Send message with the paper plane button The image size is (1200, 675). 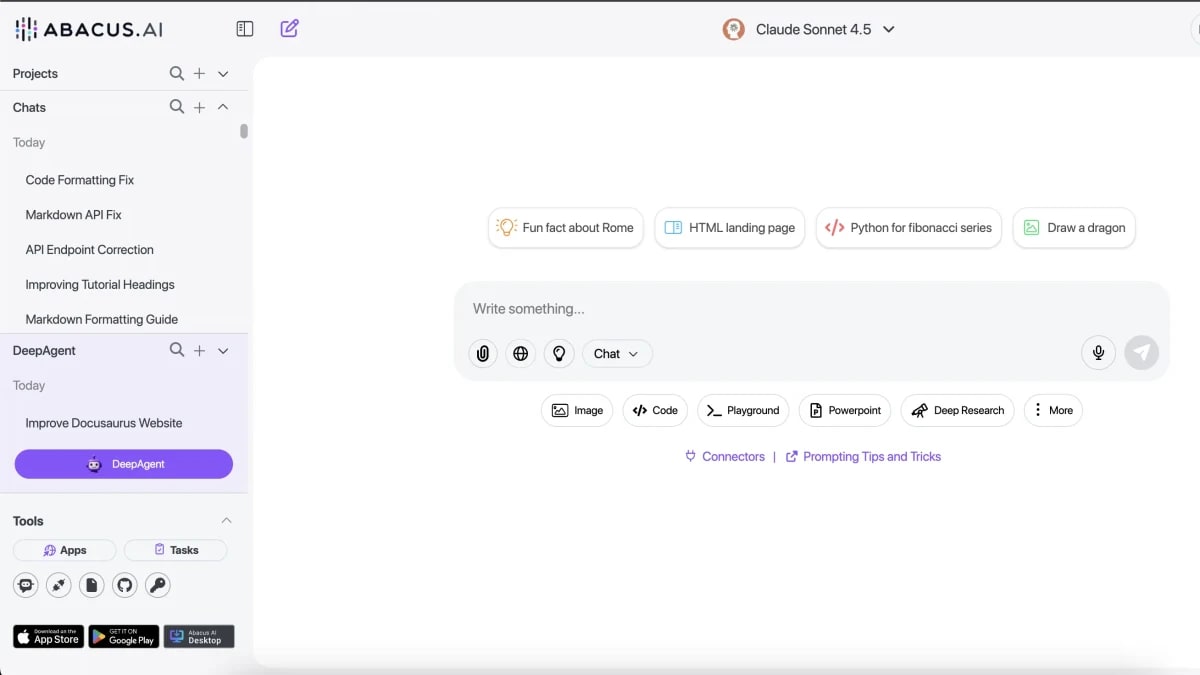tap(1142, 353)
